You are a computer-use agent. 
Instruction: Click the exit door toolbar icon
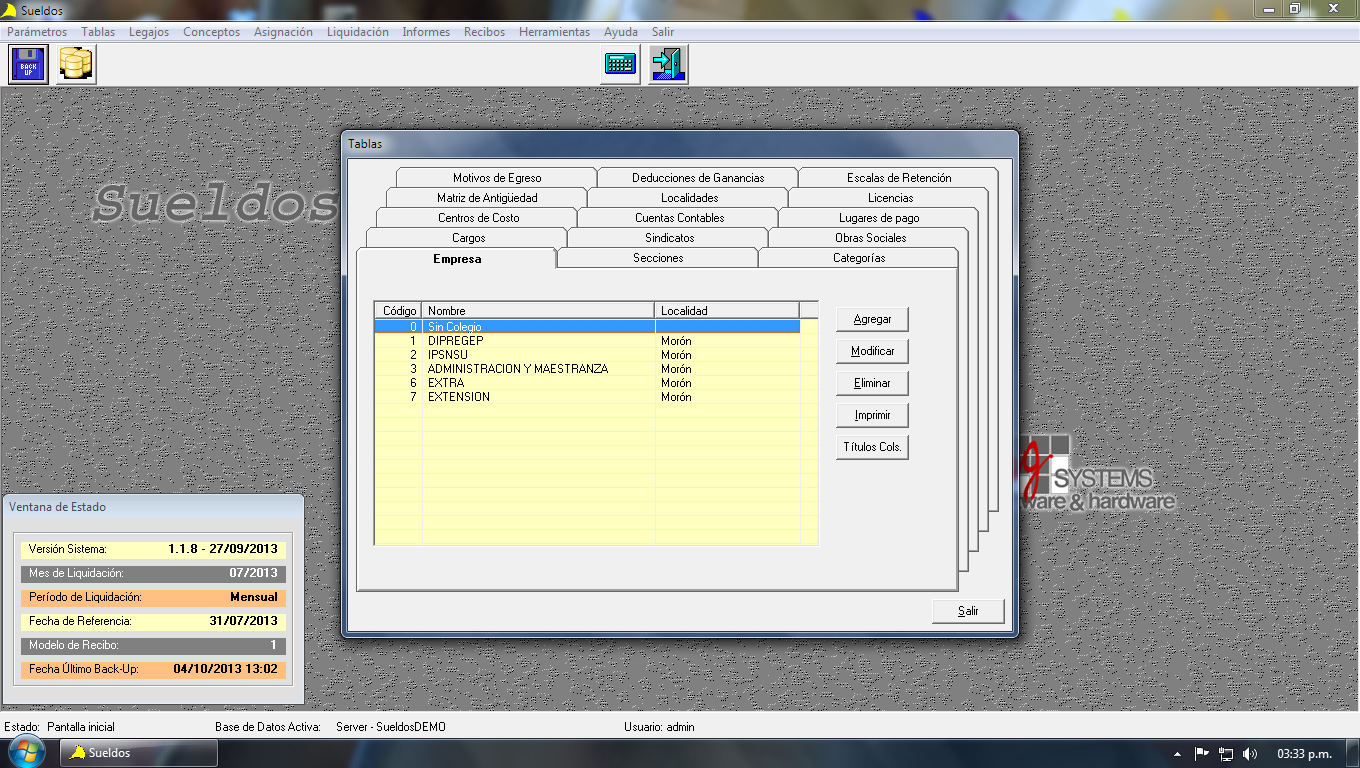(667, 65)
